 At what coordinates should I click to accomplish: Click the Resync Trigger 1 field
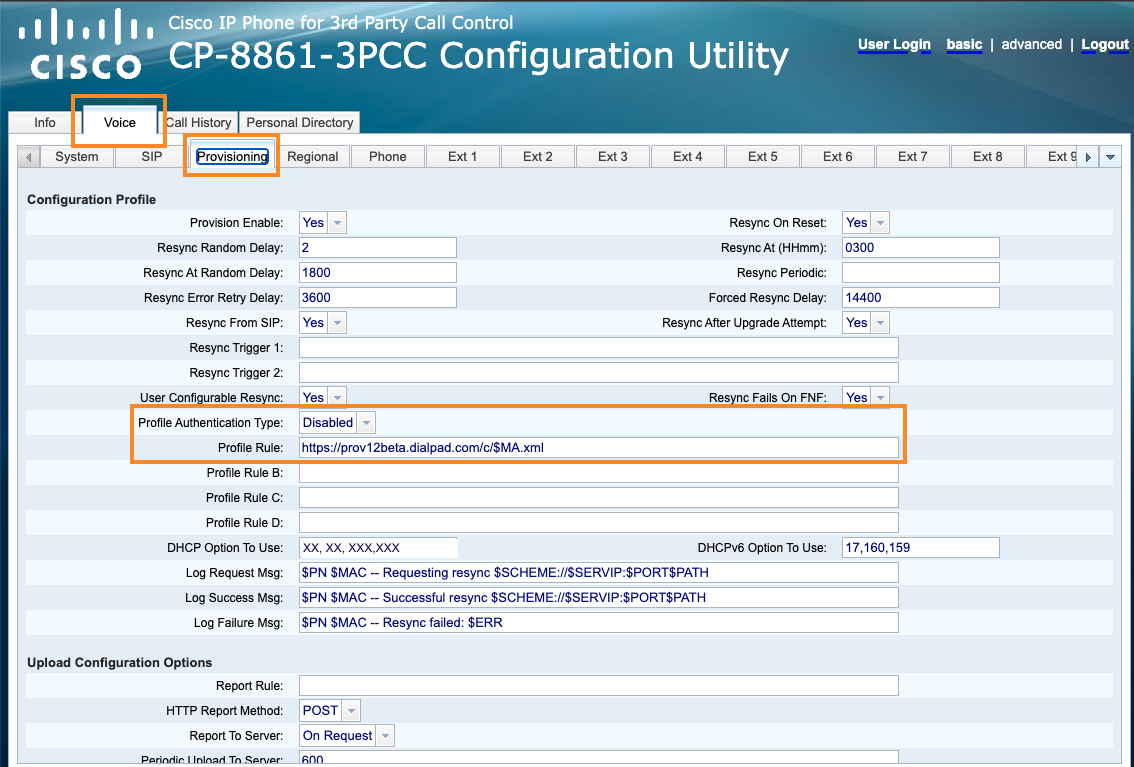click(599, 348)
